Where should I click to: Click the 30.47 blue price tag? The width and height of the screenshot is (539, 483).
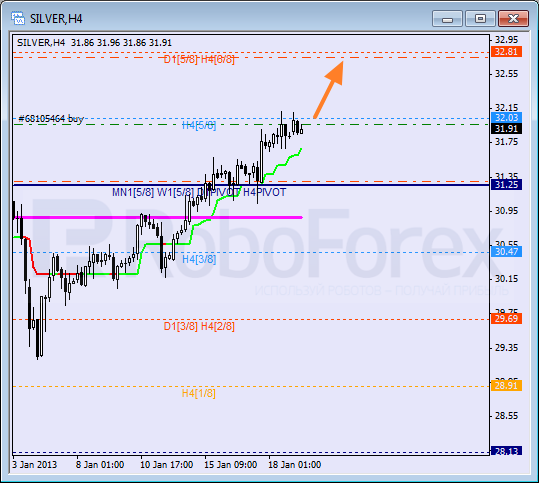pos(506,252)
